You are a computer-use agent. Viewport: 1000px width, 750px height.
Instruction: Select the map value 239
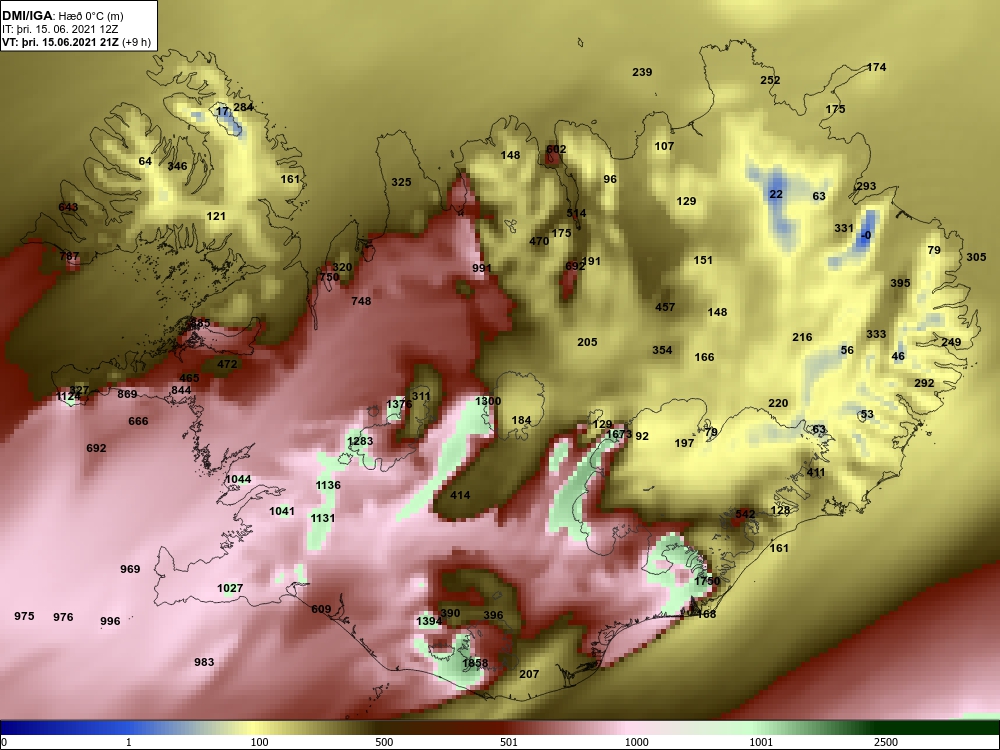[642, 72]
